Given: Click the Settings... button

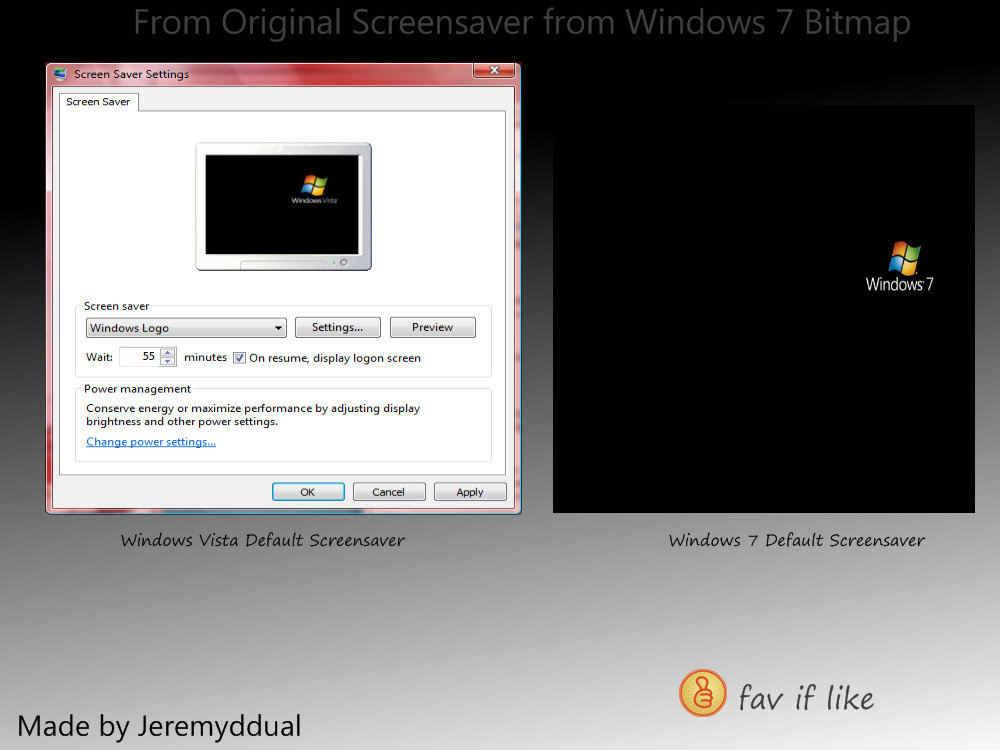Looking at the screenshot, I should 337,327.
